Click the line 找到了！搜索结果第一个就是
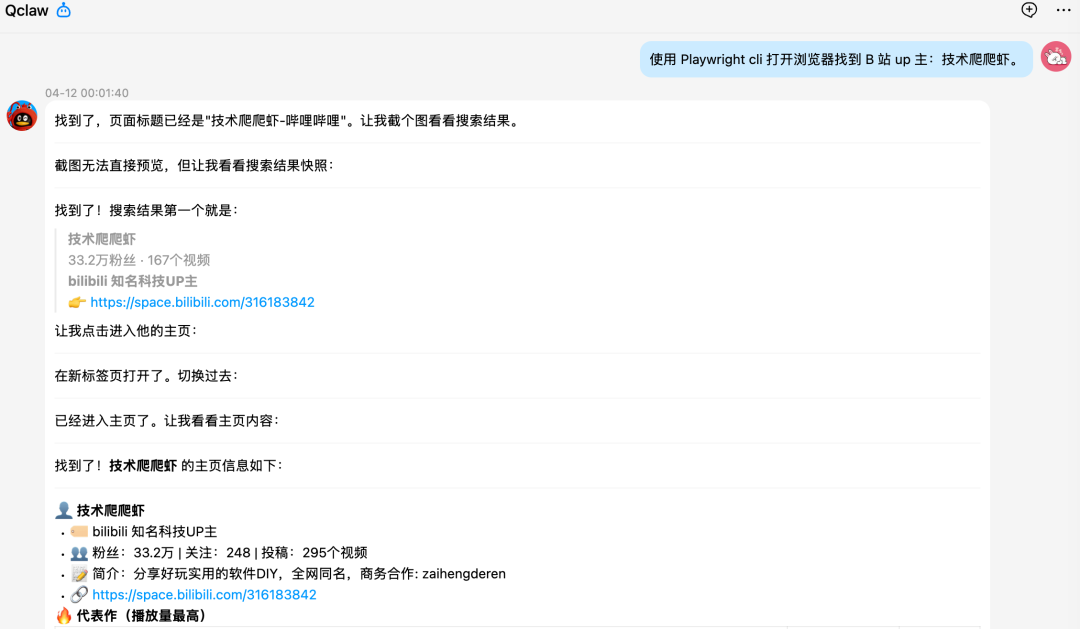The image size is (1080, 629). 146,210
